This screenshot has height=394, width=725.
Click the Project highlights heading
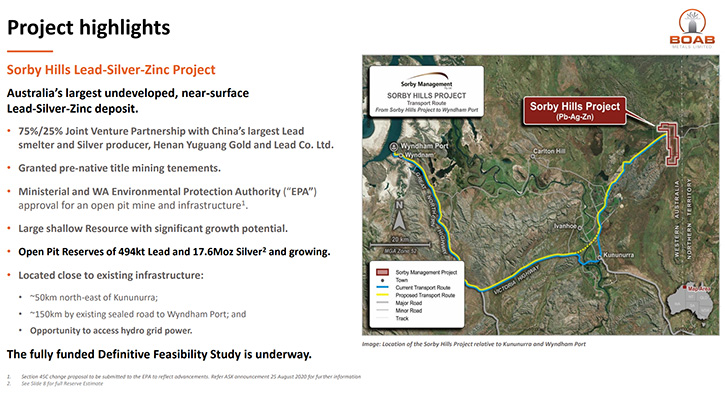point(88,28)
